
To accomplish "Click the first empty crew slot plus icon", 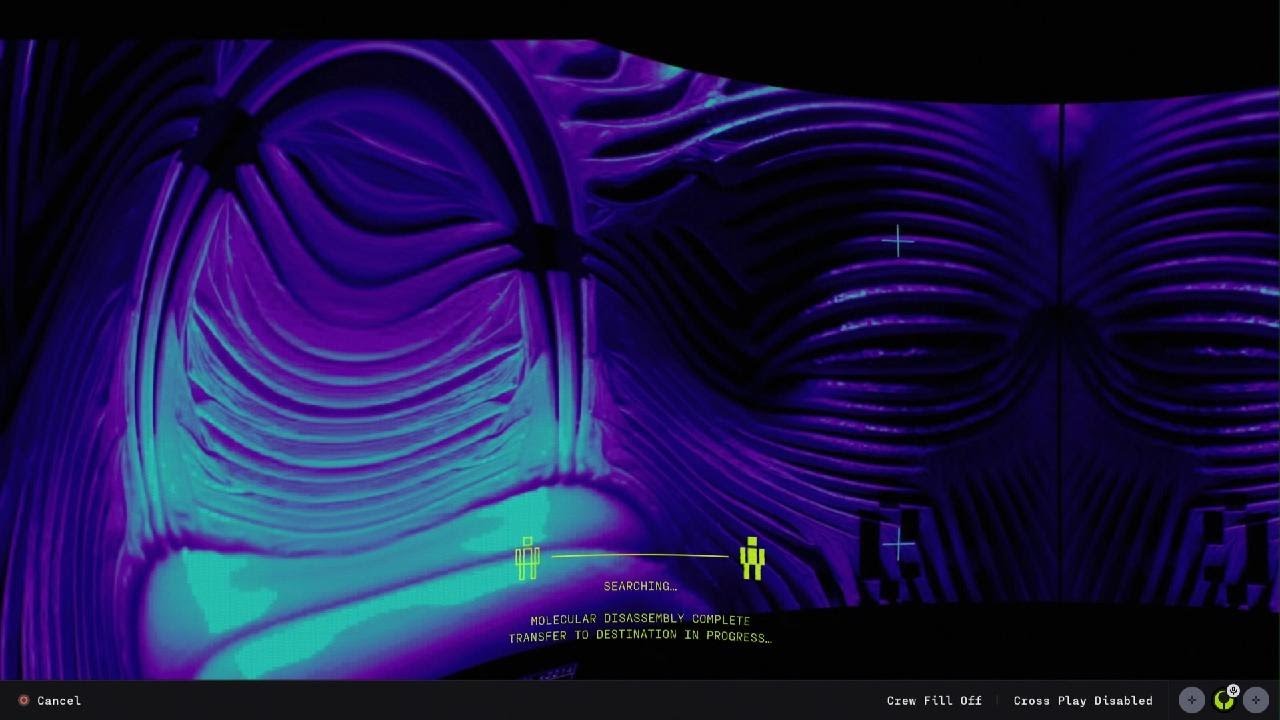I will [x=1191, y=700].
